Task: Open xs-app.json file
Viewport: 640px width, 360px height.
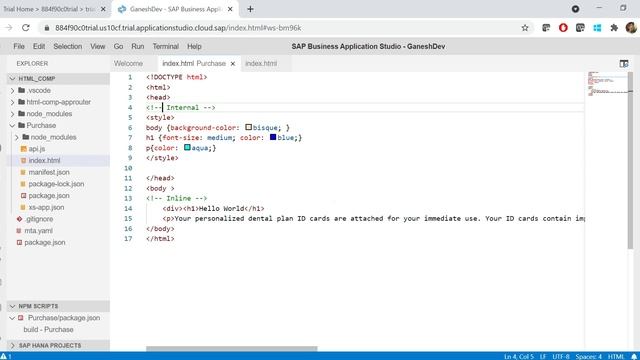Action: pyautogui.click(x=46, y=207)
